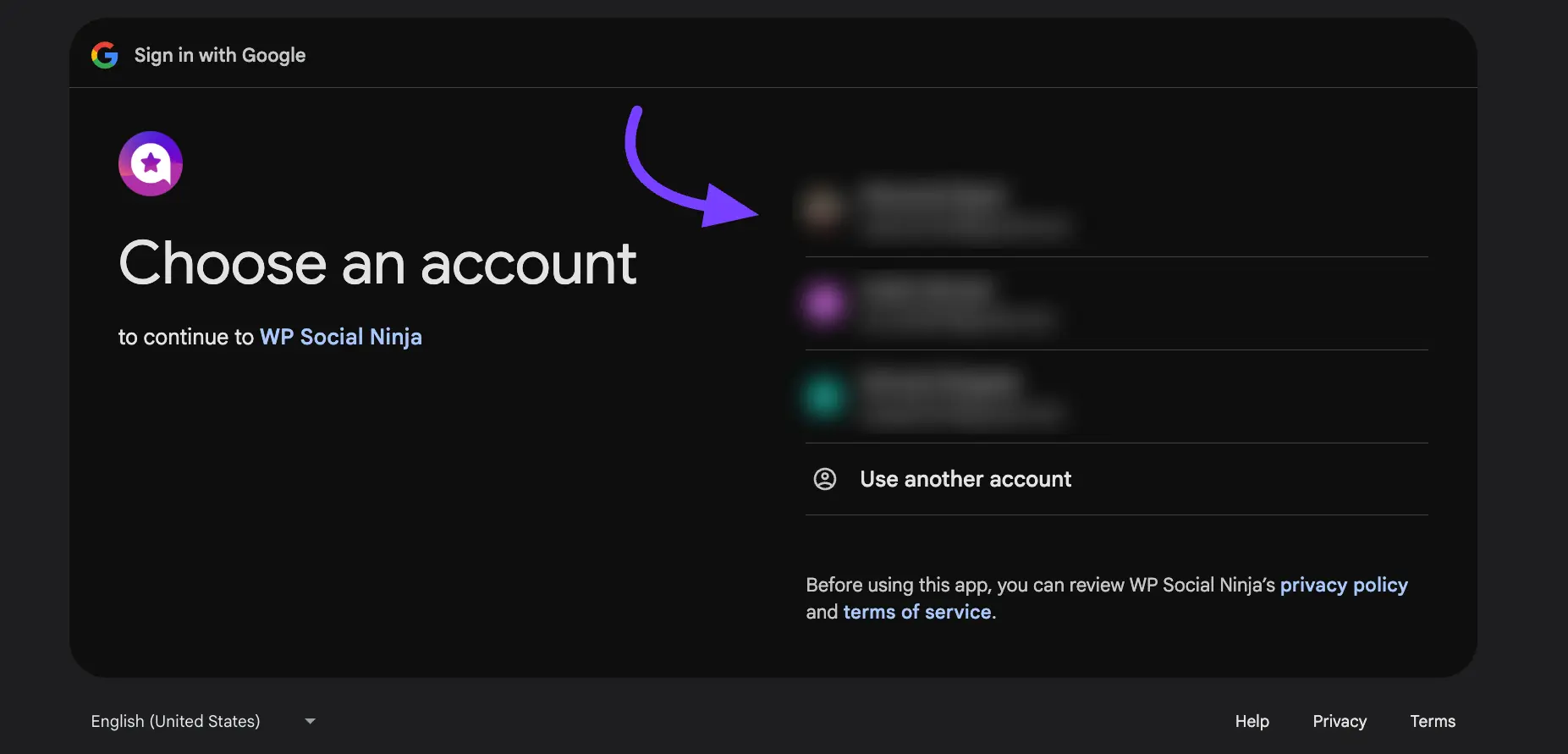Choose Use another account
Image resolution: width=1568 pixels, height=754 pixels.
tap(1116, 479)
